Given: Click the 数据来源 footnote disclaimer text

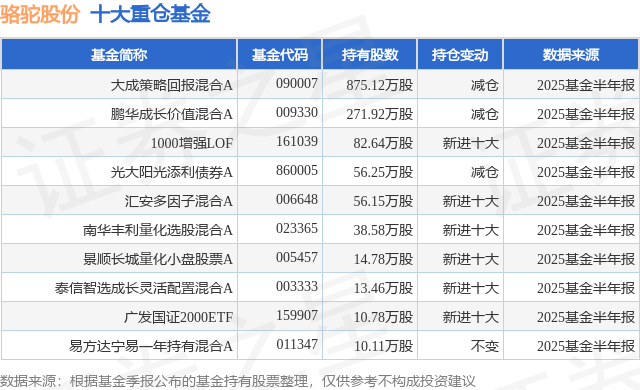Looking at the screenshot, I should pos(238,381).
